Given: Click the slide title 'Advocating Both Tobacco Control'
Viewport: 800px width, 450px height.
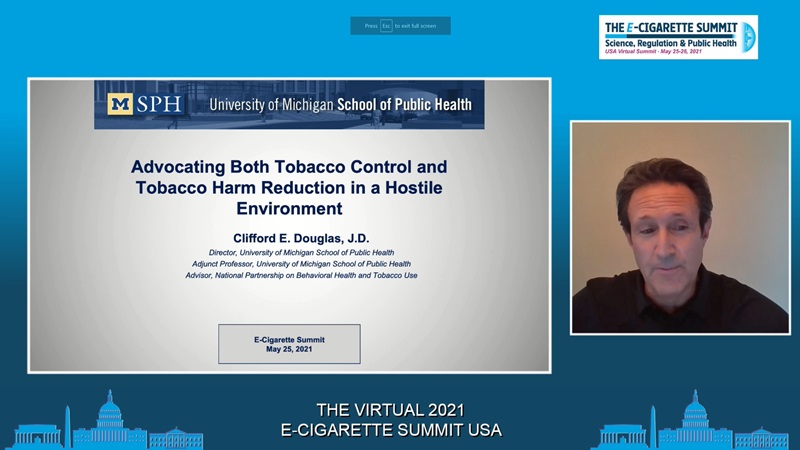Looking at the screenshot, I should click(x=289, y=187).
